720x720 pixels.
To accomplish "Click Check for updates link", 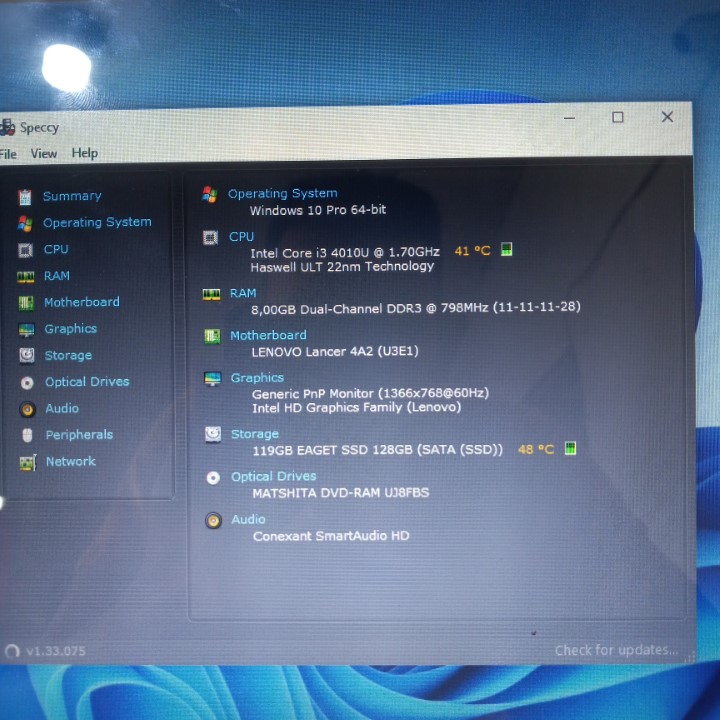I will coord(616,650).
